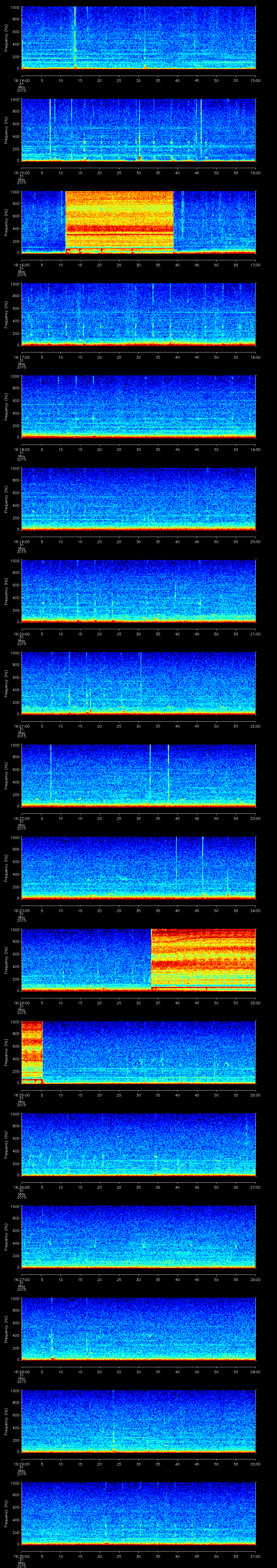
Task: Click the 16:27:00 start time label
Action: [x=21, y=1279]
